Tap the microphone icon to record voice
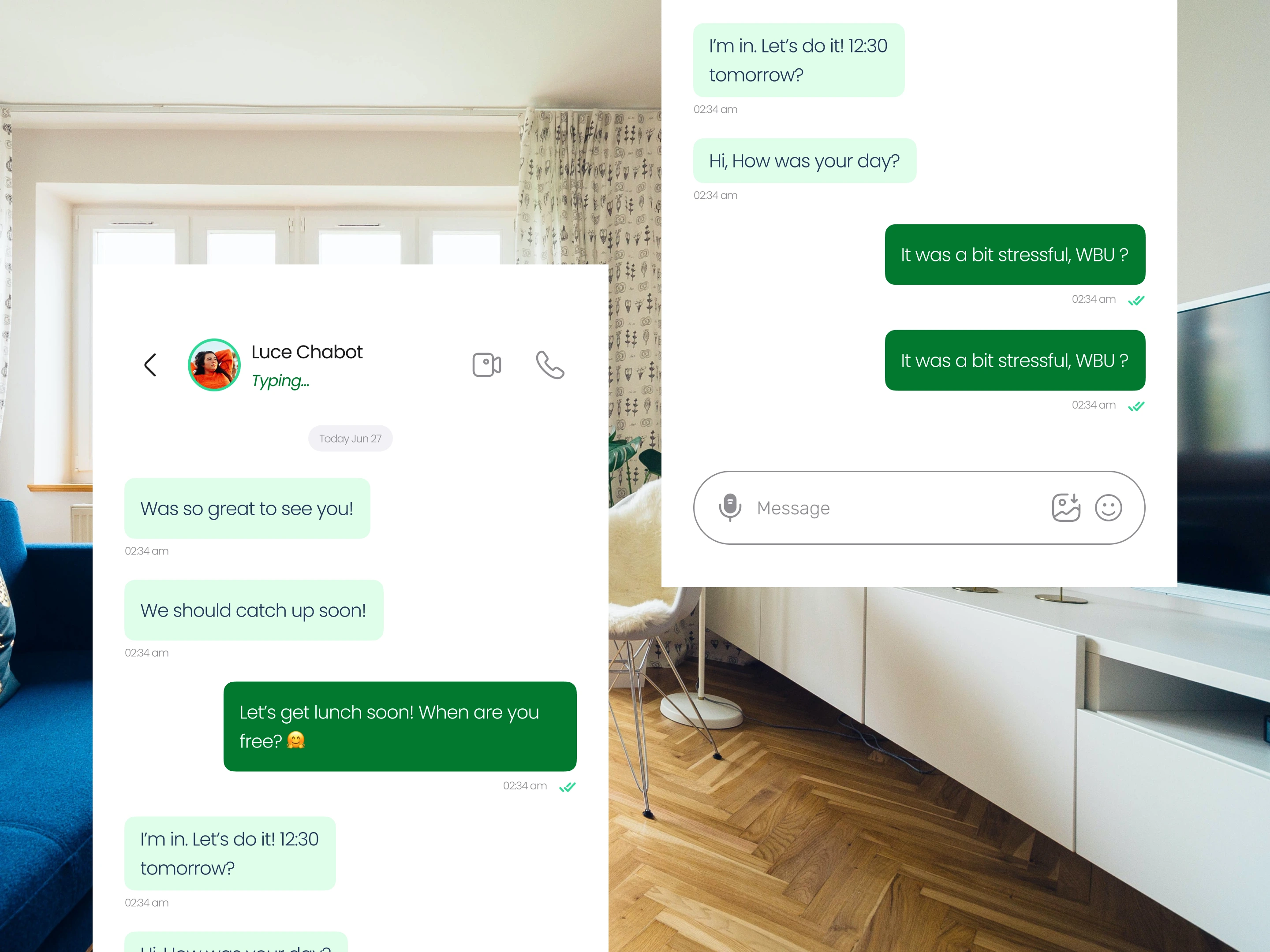Screen dimensions: 1270x952 tap(730, 507)
